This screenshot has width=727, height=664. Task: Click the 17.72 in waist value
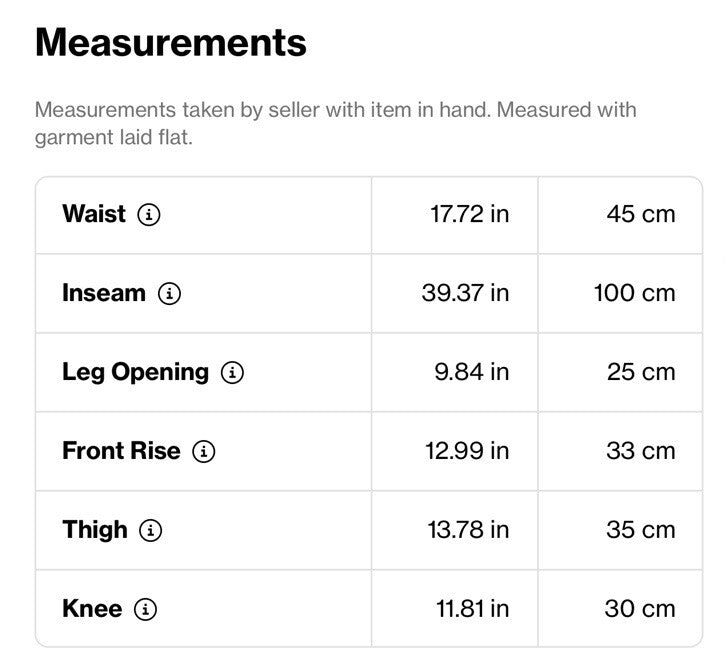click(x=470, y=214)
